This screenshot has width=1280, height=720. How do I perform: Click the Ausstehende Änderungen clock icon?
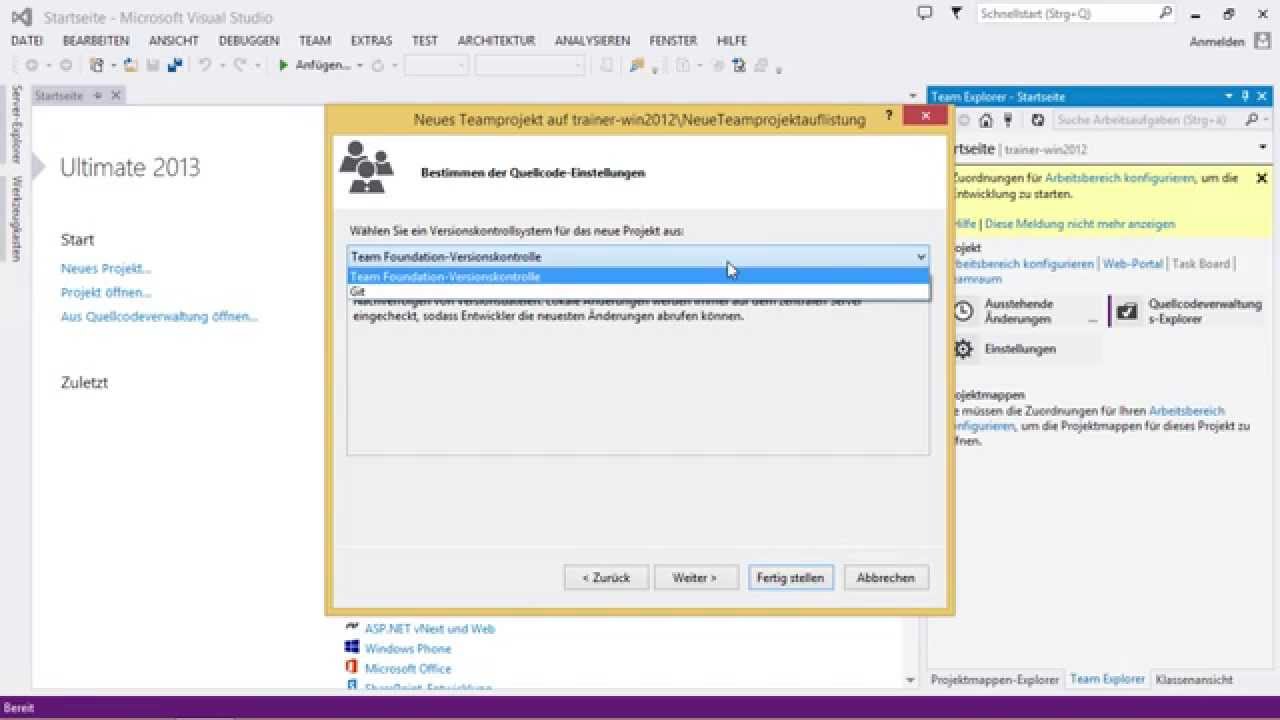[963, 311]
